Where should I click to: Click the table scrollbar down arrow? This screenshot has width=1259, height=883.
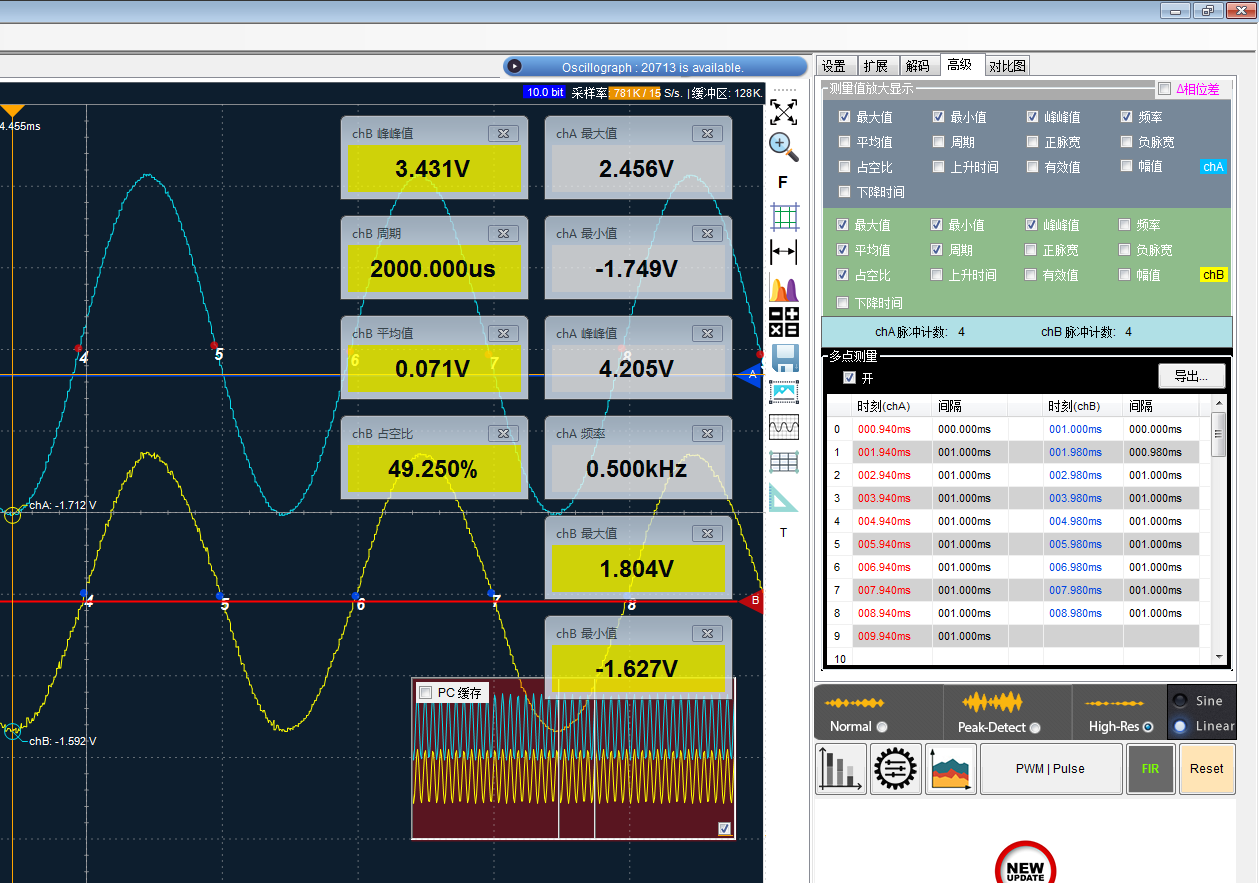coord(1218,656)
